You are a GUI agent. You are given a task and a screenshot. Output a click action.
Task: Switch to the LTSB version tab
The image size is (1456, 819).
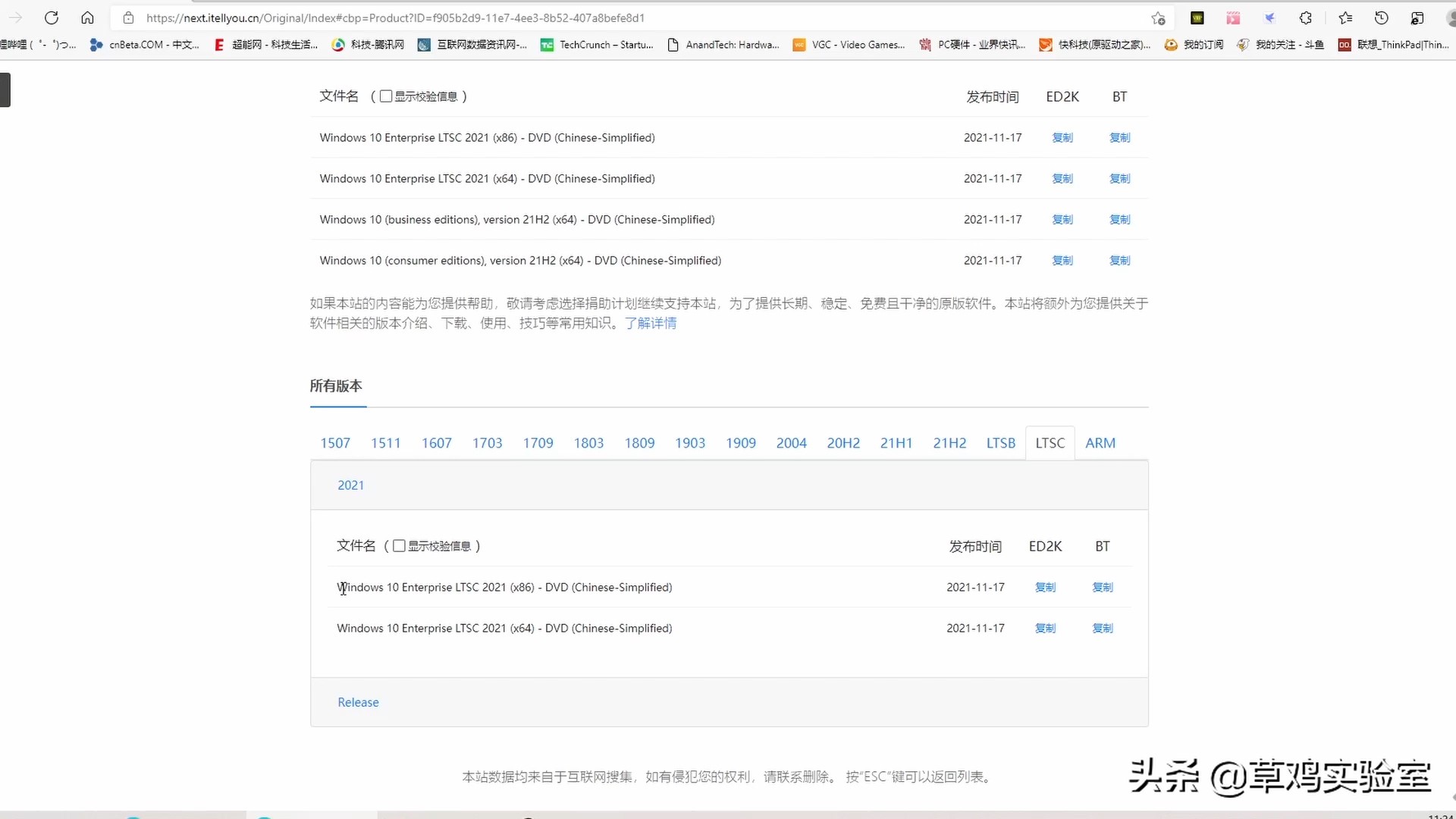[x=999, y=442]
